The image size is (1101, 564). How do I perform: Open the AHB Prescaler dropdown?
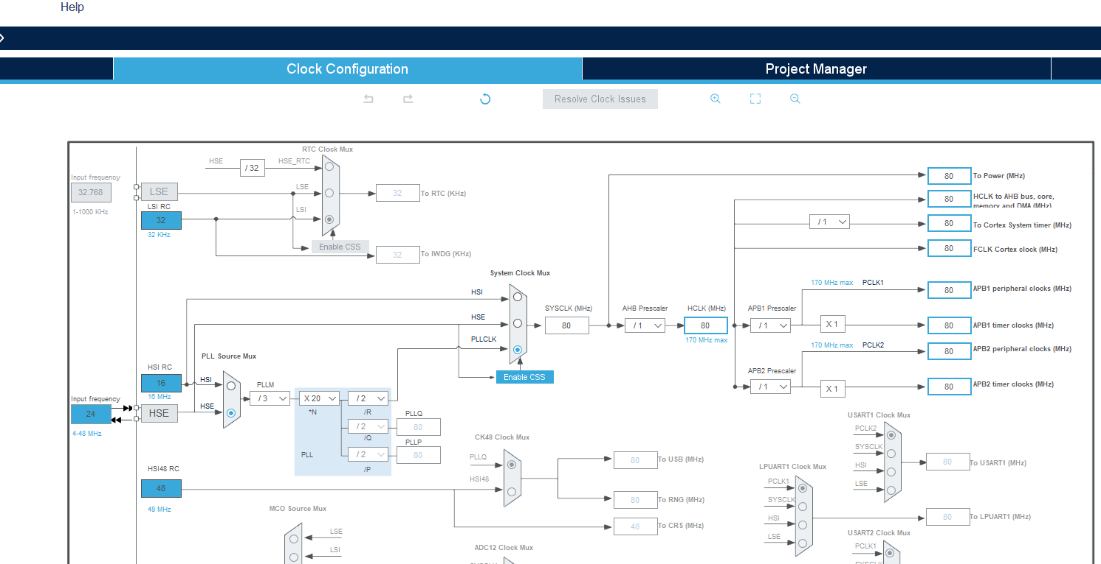click(645, 325)
